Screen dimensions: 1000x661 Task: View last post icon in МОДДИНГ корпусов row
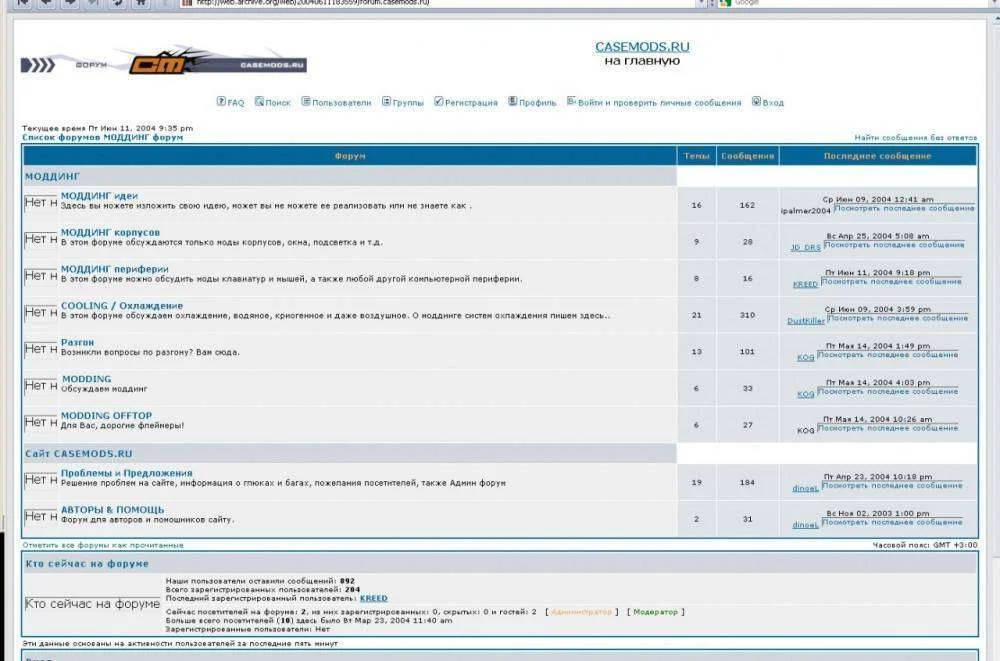coord(894,245)
